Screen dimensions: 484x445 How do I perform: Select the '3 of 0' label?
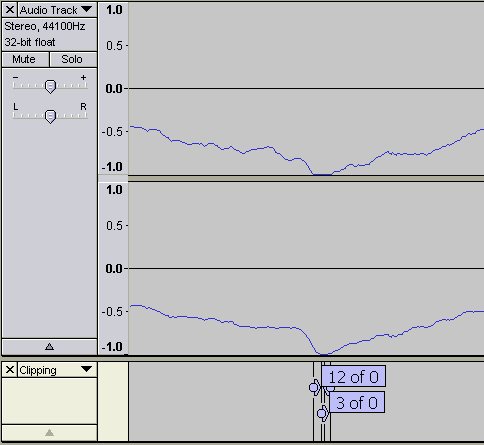tap(357, 403)
